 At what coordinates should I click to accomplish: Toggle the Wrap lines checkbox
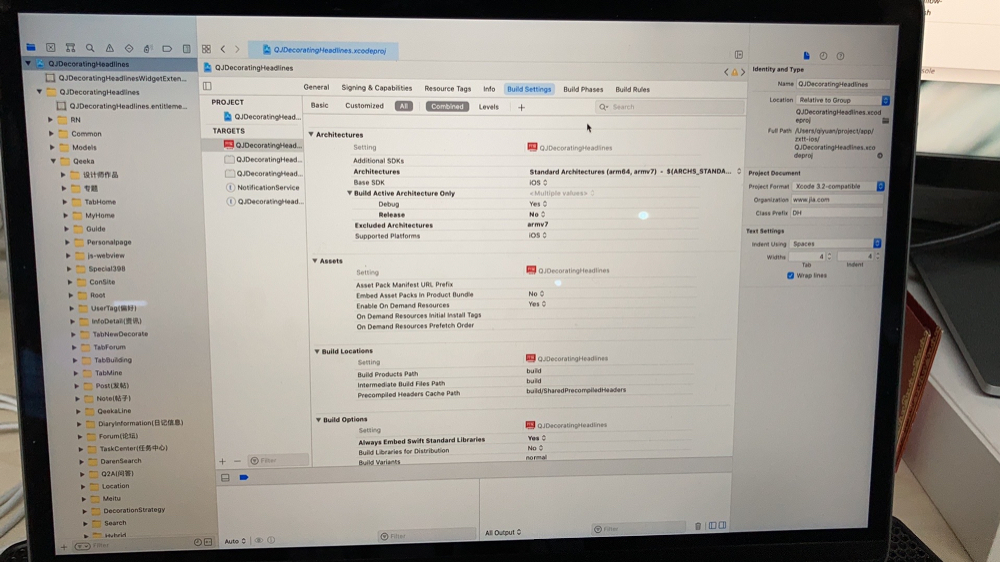pos(790,276)
